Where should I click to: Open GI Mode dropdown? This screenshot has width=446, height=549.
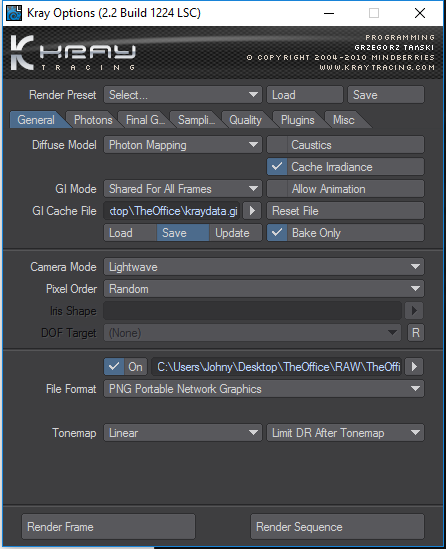(183, 189)
